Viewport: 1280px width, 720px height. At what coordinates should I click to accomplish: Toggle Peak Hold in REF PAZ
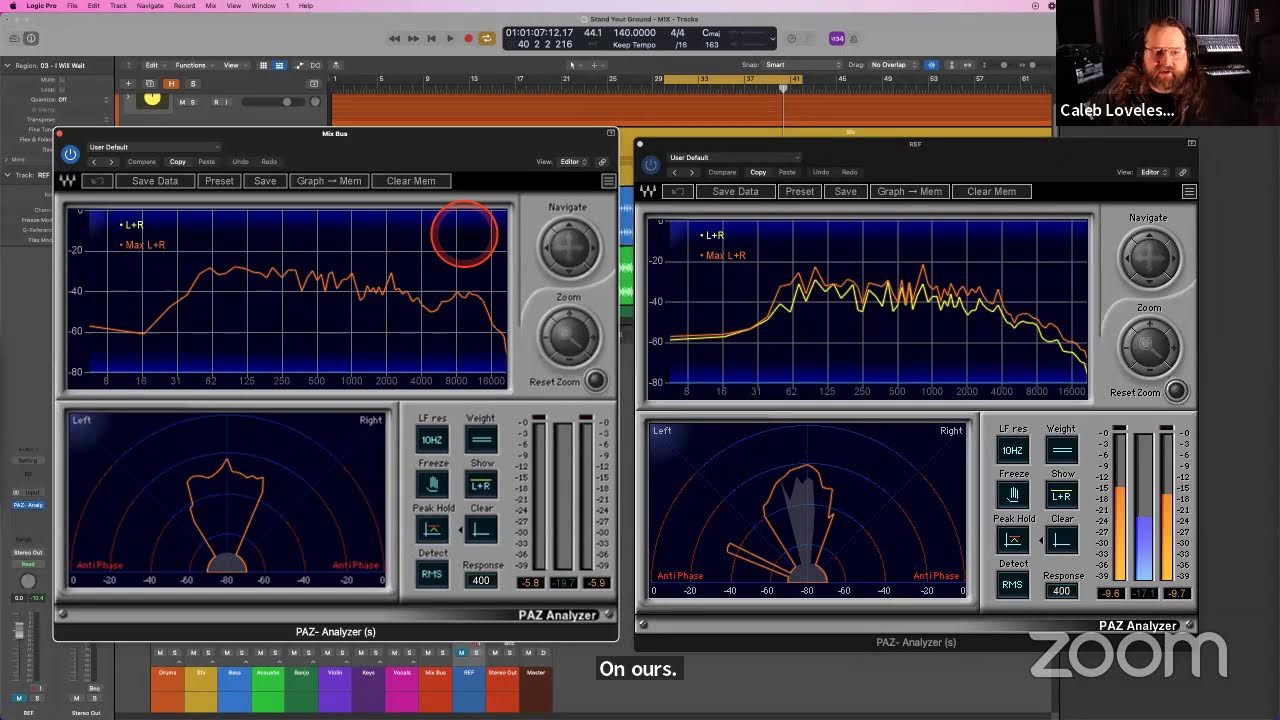point(1013,540)
